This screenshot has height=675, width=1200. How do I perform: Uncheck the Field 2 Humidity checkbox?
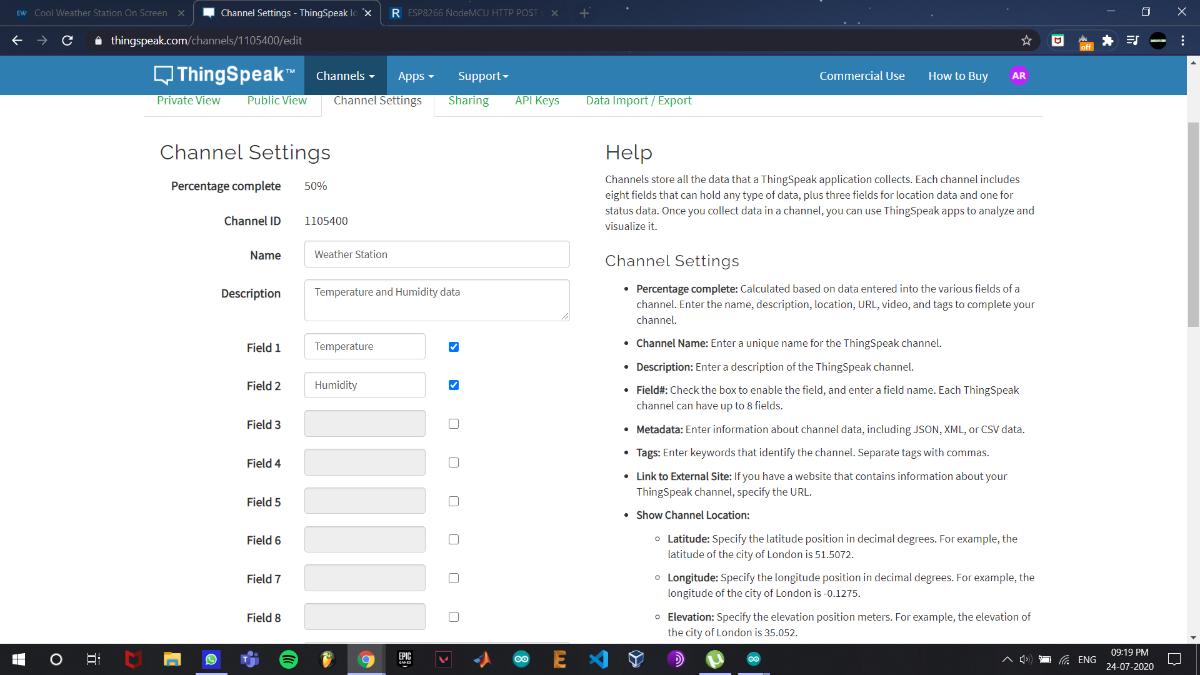pyautogui.click(x=454, y=385)
